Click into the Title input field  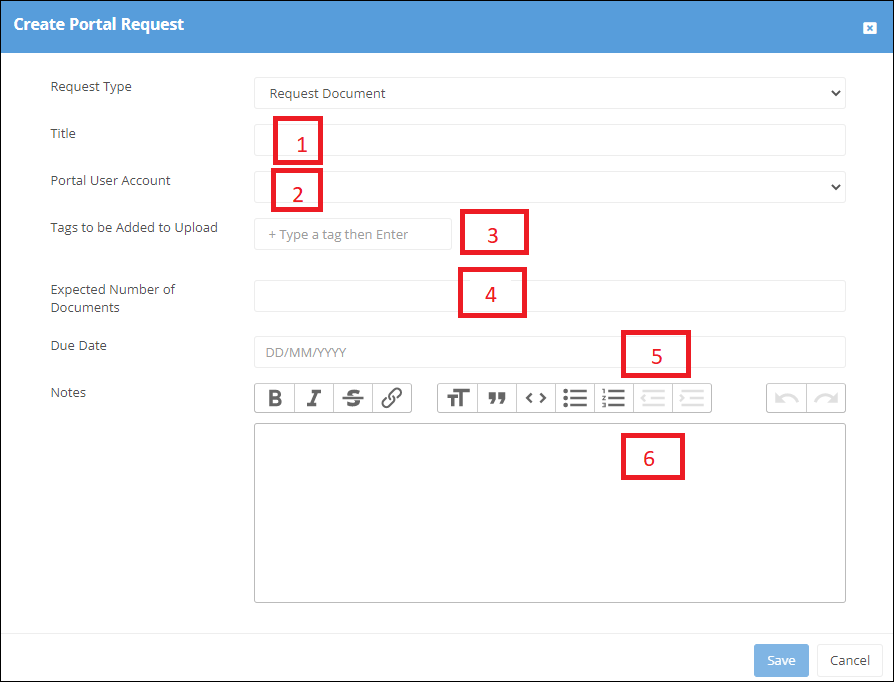tap(550, 140)
